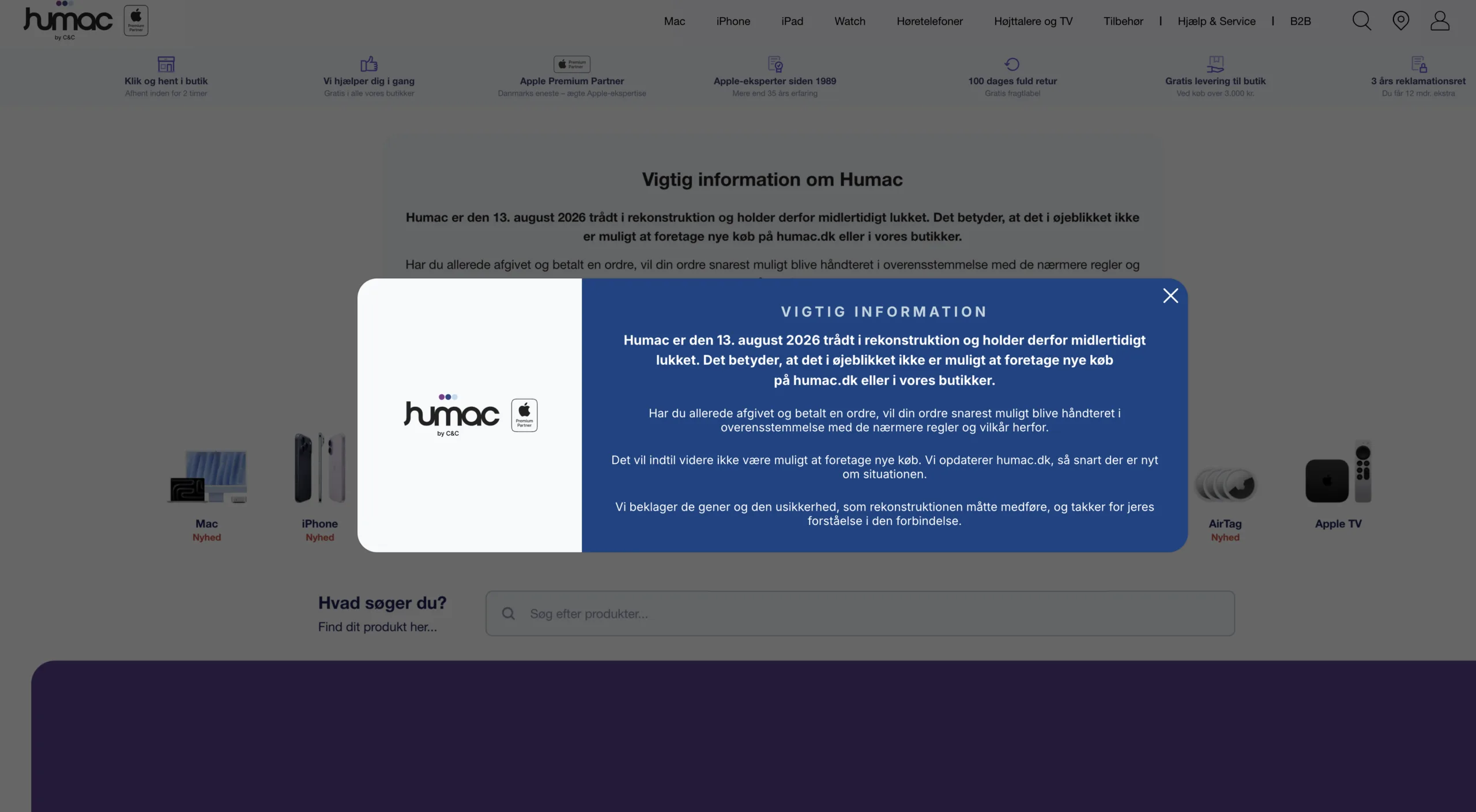The width and height of the screenshot is (1476, 812).
Task: Open the Højttalere og TV menu
Action: (1033, 21)
